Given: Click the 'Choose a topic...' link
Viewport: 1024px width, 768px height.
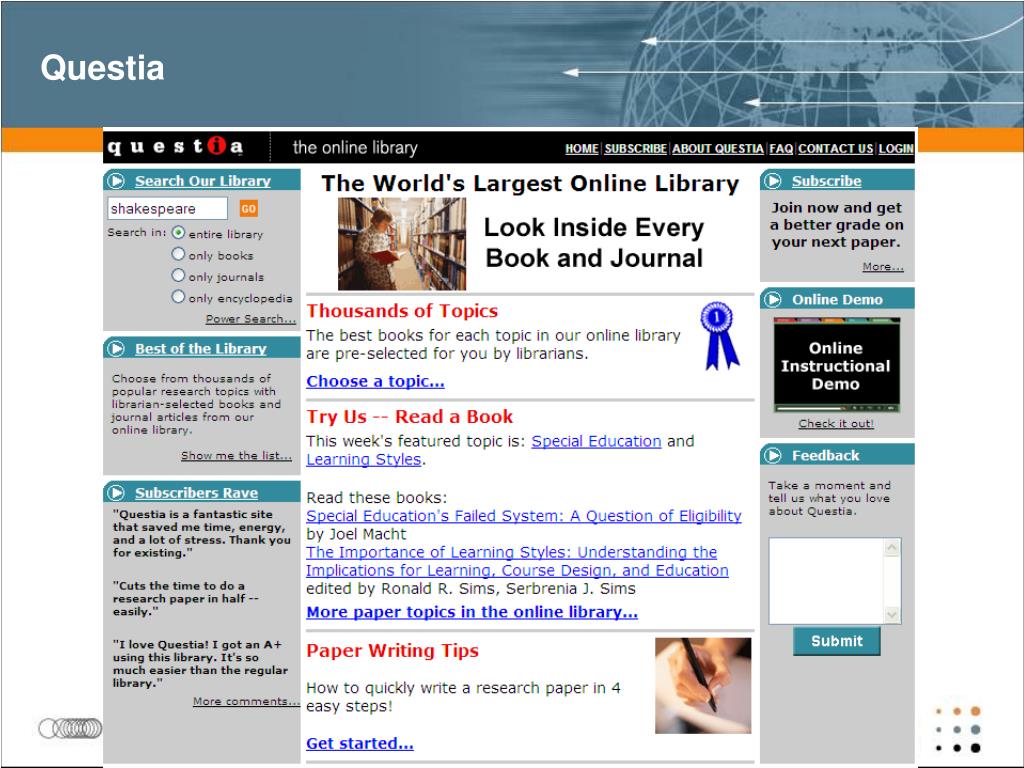Looking at the screenshot, I should click(x=376, y=381).
